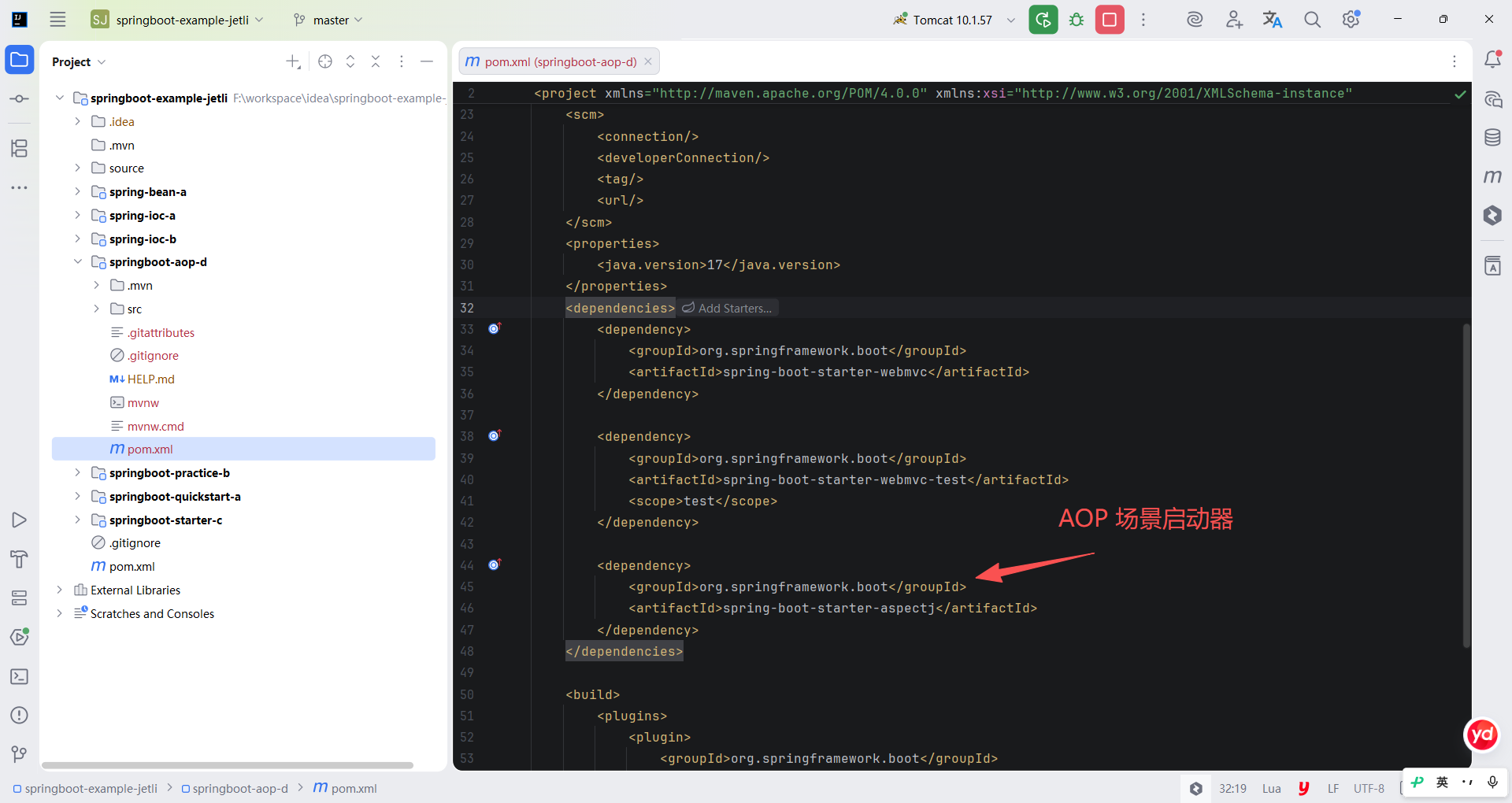Expand the src folder

[96, 309]
